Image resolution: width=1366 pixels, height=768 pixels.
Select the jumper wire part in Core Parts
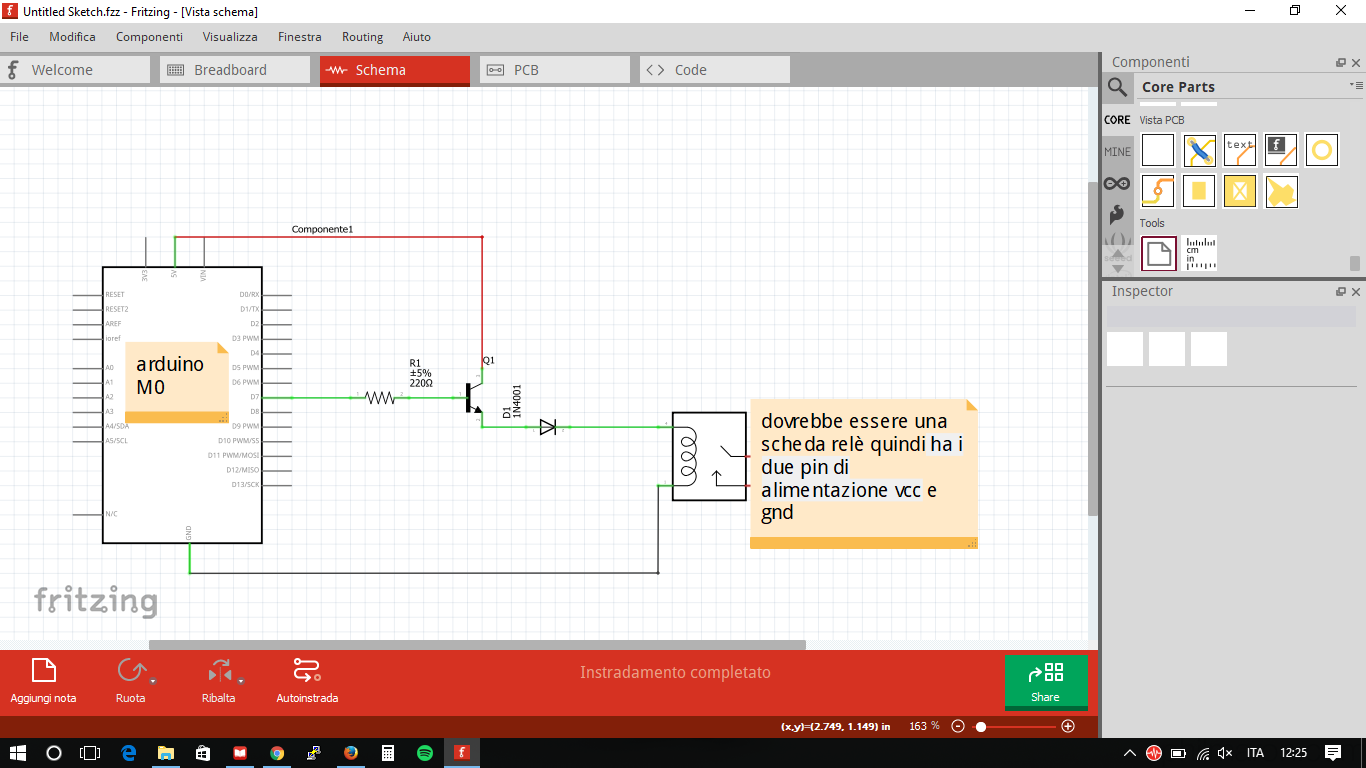tap(1198, 150)
